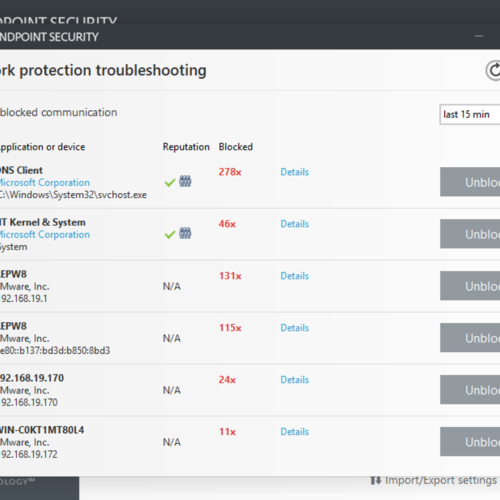Open the last 15 min time range dropdown
This screenshot has width=500, height=500.
pos(470,115)
